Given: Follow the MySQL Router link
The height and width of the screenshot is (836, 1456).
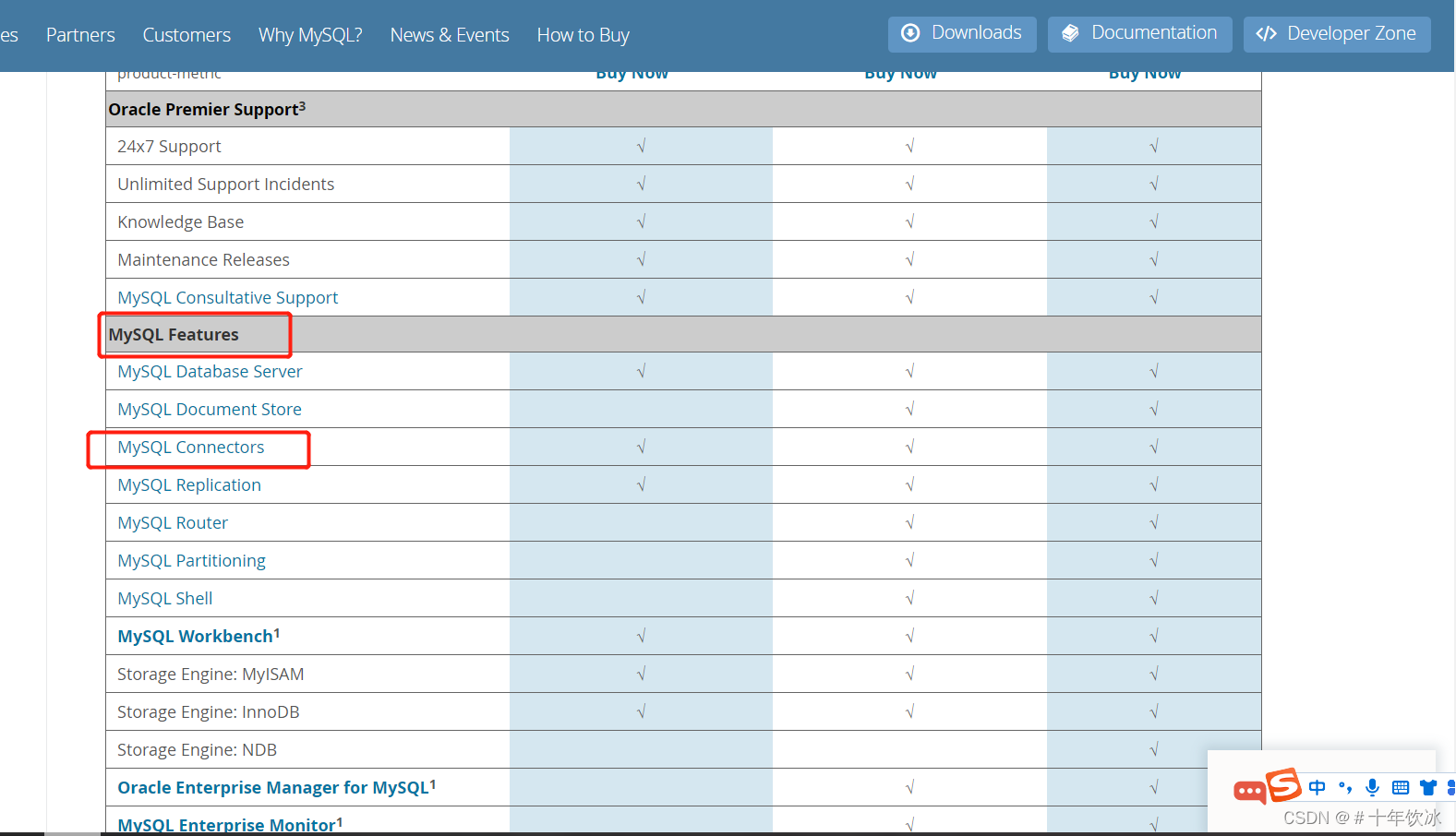Looking at the screenshot, I should (x=173, y=522).
